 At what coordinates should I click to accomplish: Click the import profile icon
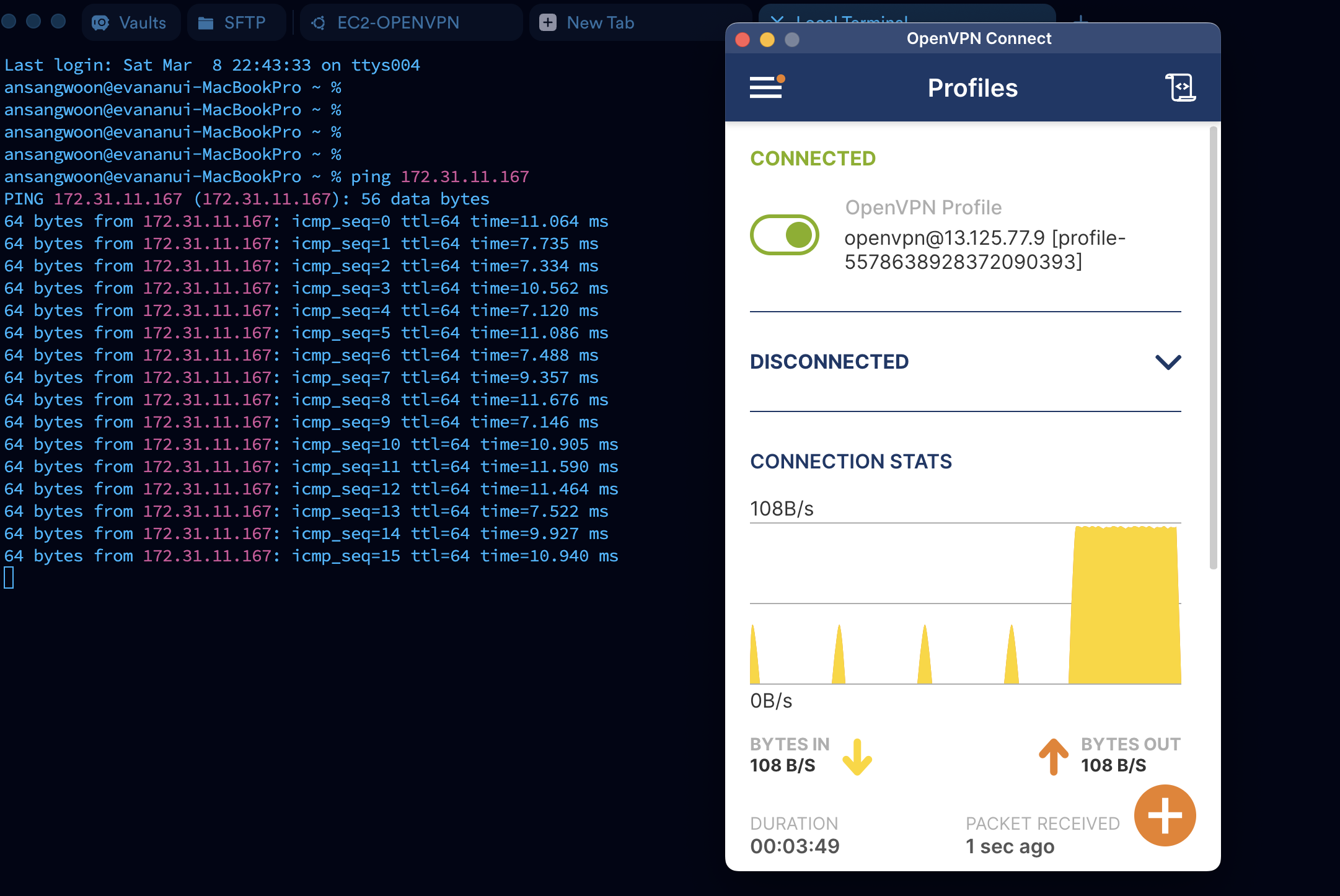point(1180,87)
